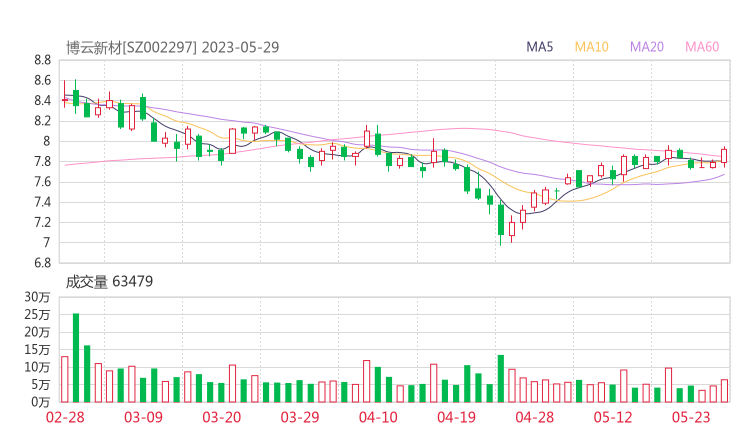Click the lowest green candlestick near price 7
This screenshot has width=740, height=440.
tap(501, 220)
